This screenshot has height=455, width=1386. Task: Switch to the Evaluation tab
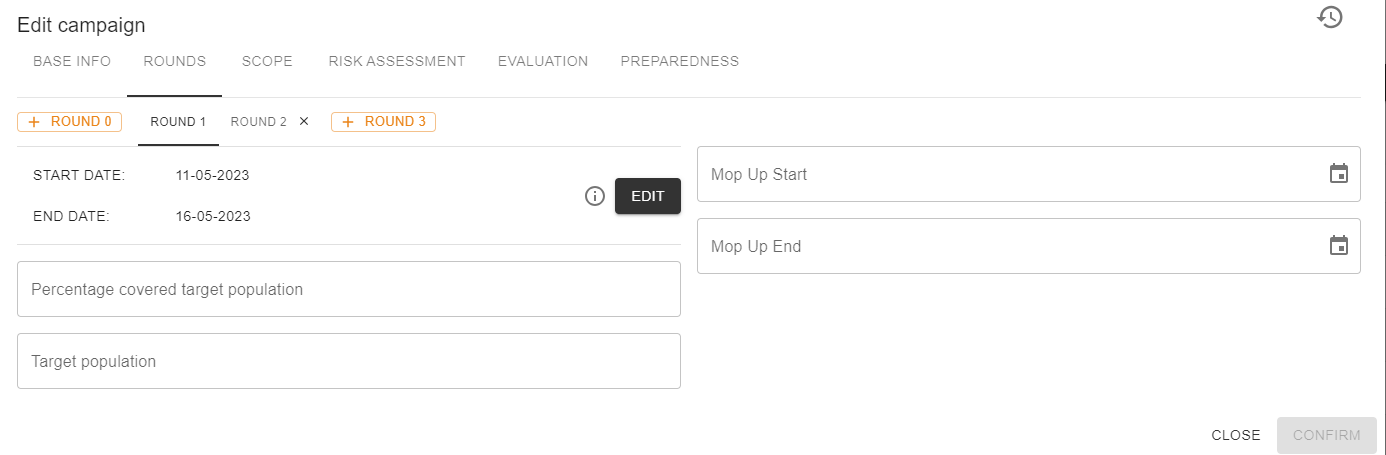tap(543, 61)
